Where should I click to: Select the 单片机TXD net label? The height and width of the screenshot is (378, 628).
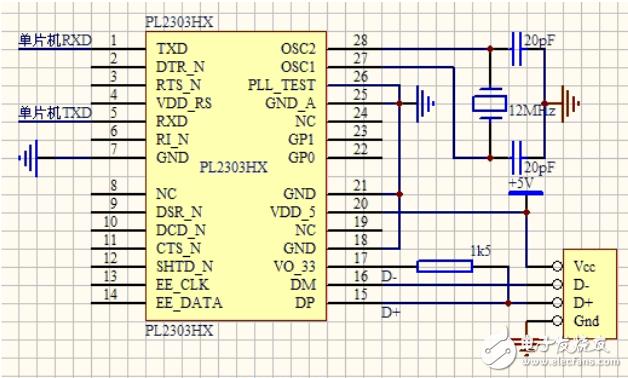(x=55, y=113)
